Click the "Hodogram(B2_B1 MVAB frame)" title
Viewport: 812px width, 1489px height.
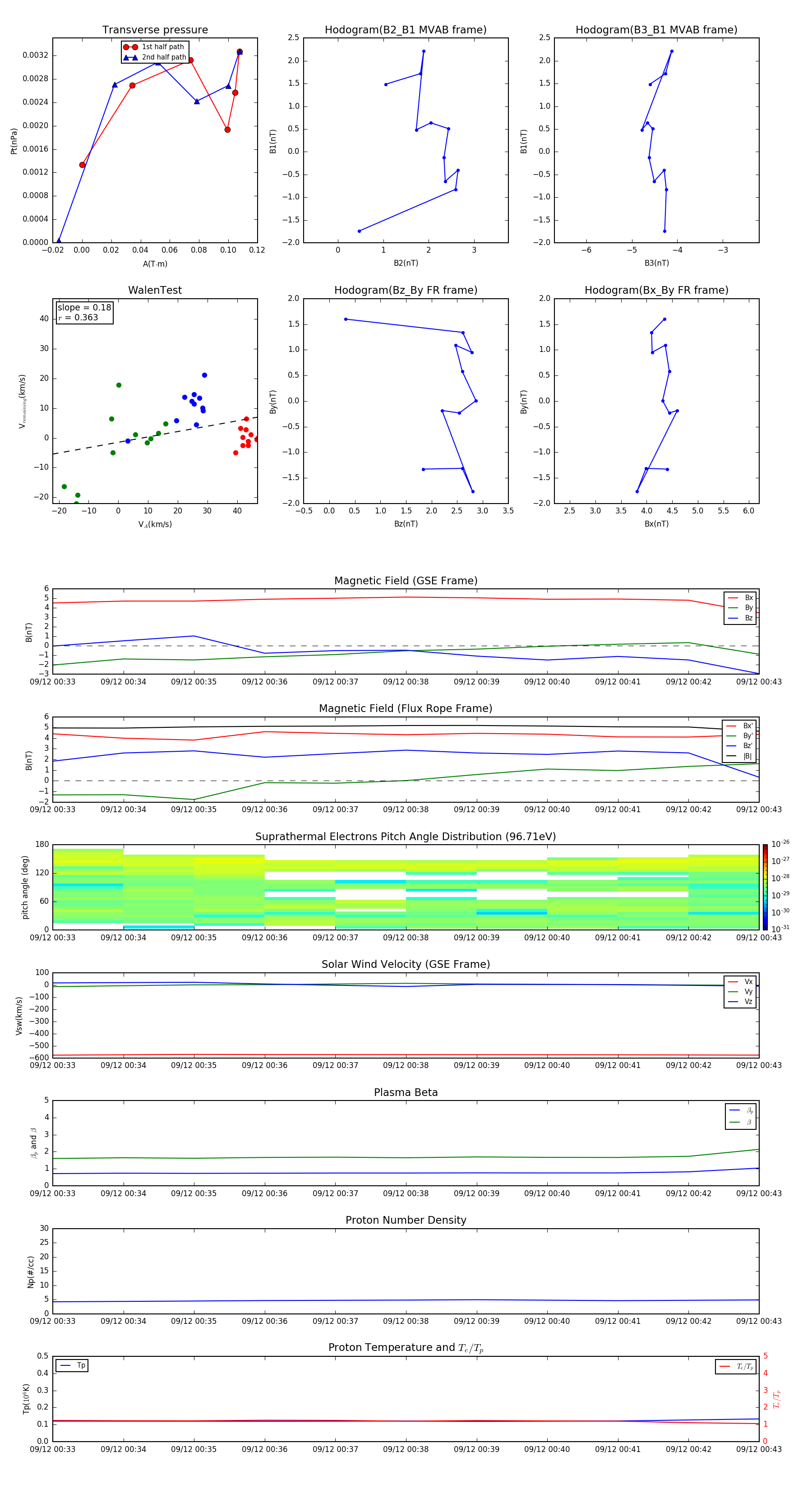[x=406, y=30]
